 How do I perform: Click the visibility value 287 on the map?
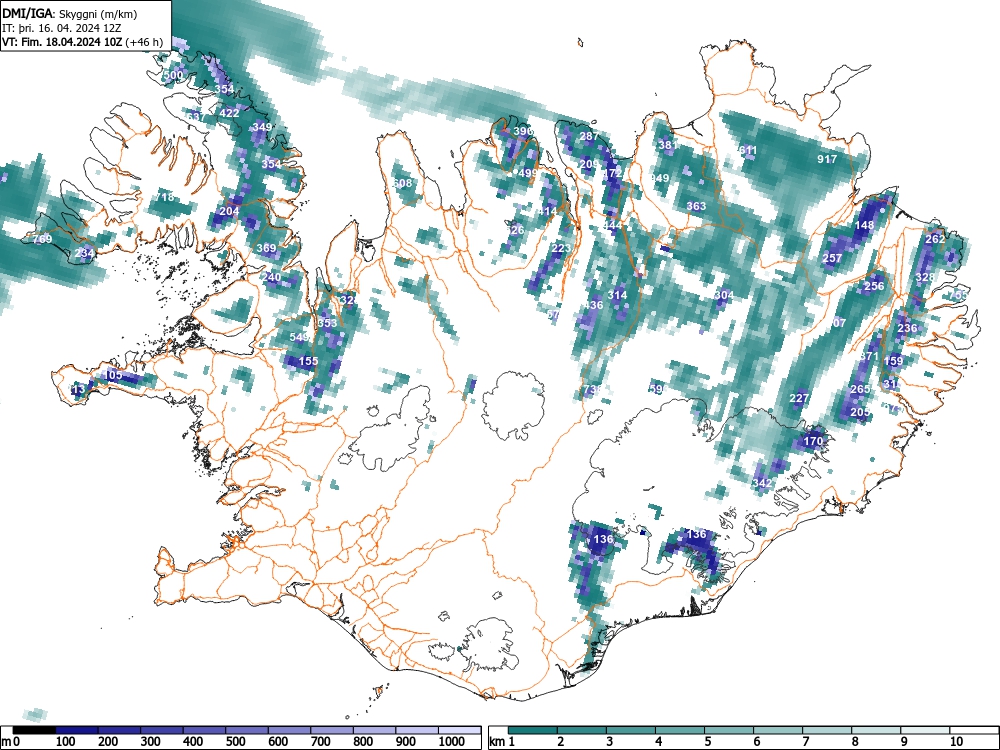(589, 136)
